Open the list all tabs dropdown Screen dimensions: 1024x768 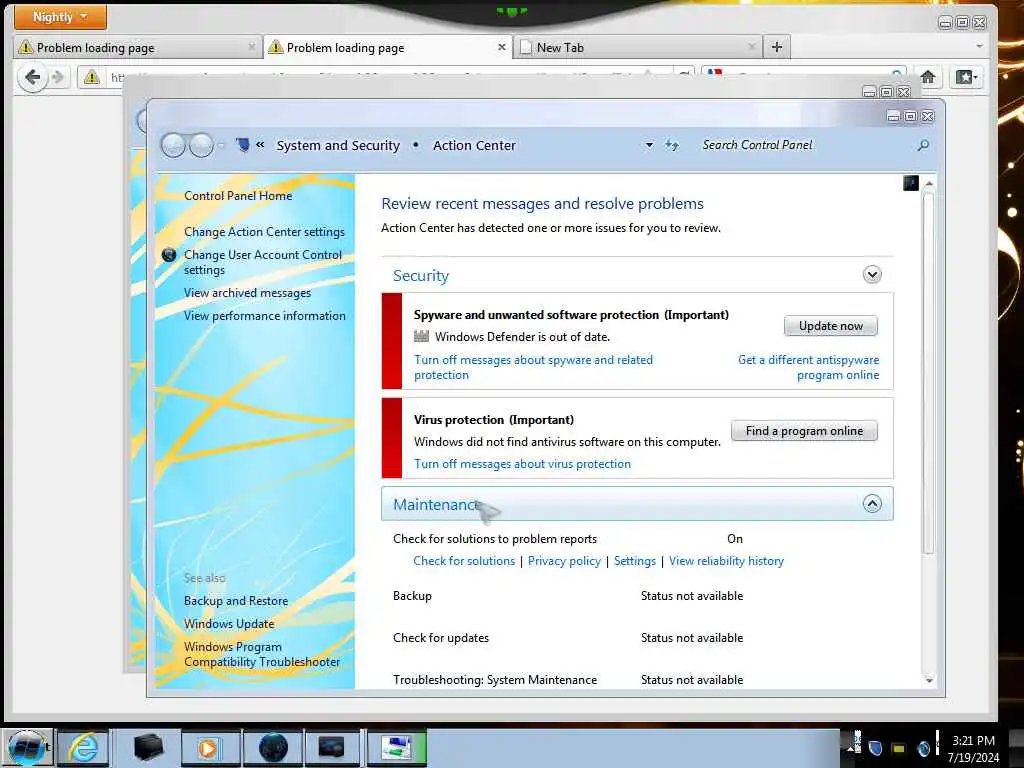979,46
